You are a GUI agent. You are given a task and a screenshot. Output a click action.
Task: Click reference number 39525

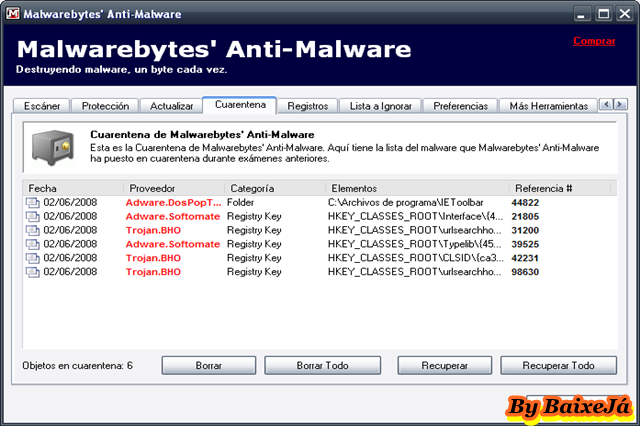[x=525, y=244]
